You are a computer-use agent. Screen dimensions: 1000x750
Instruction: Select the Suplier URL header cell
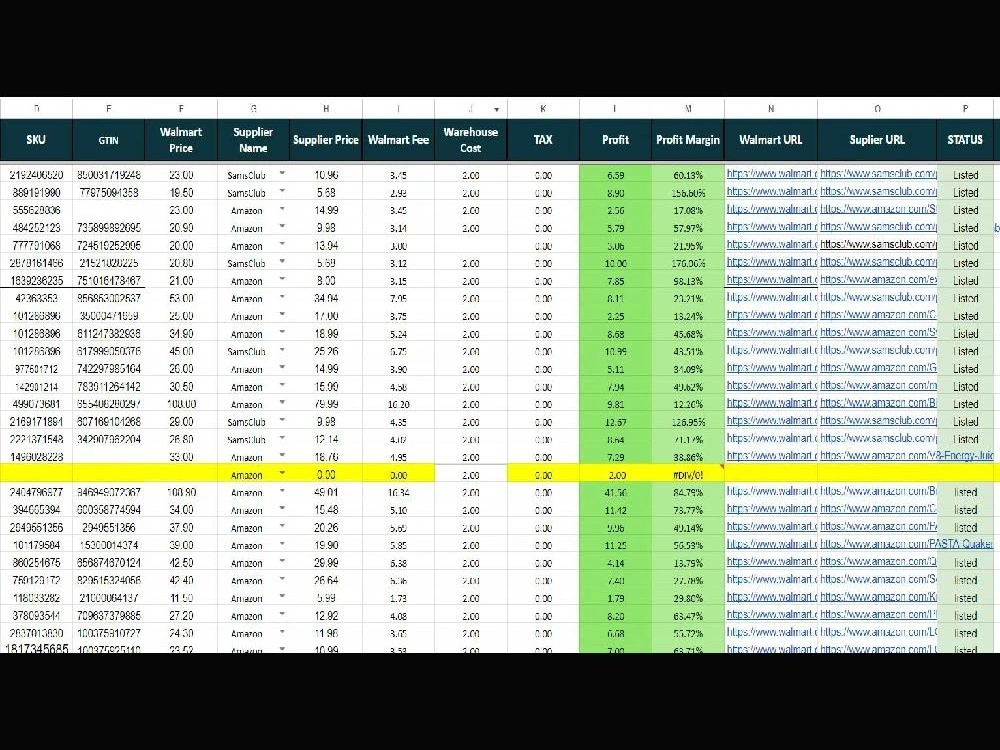877,140
